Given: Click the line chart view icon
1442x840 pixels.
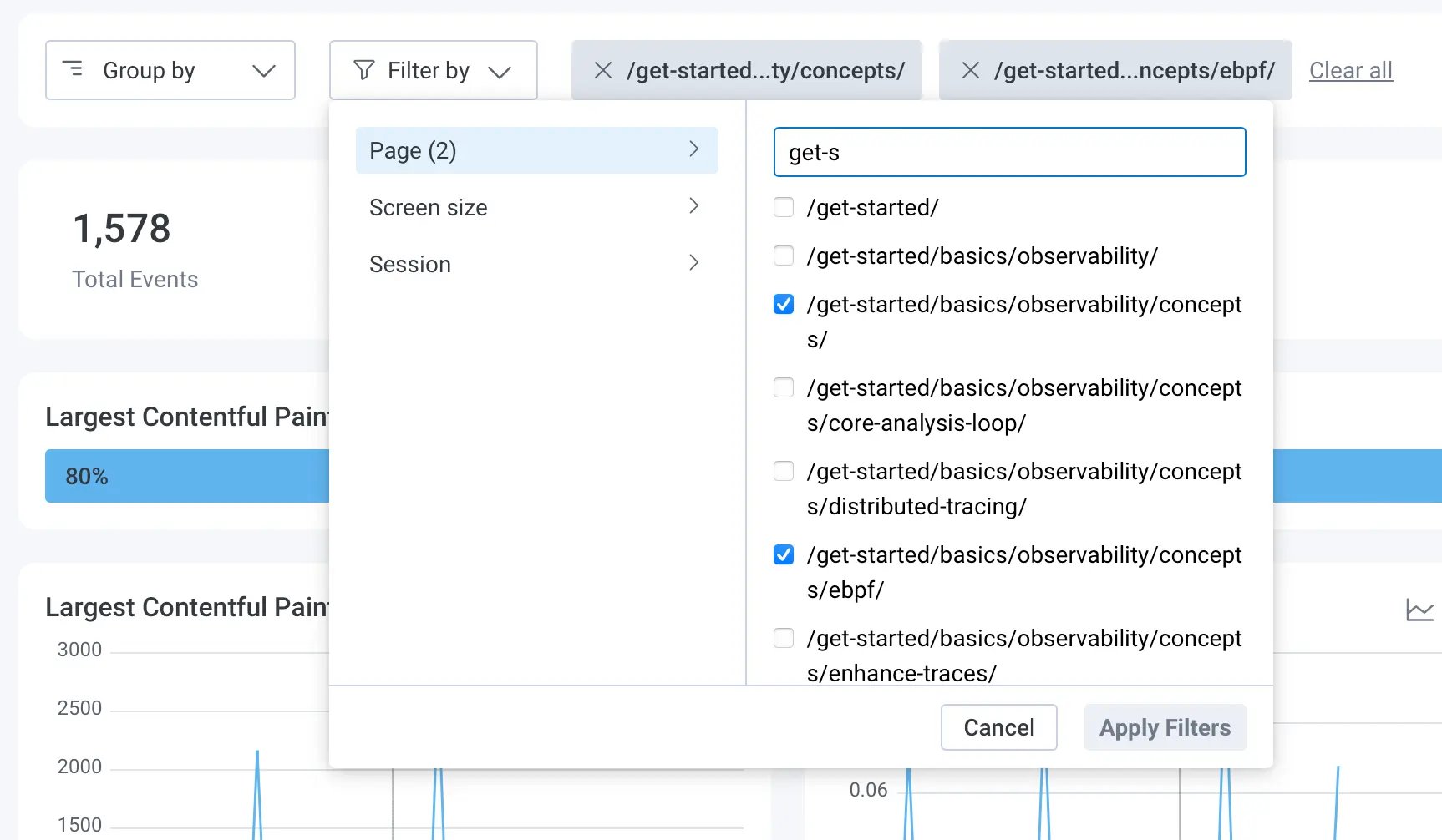Looking at the screenshot, I should [1419, 610].
